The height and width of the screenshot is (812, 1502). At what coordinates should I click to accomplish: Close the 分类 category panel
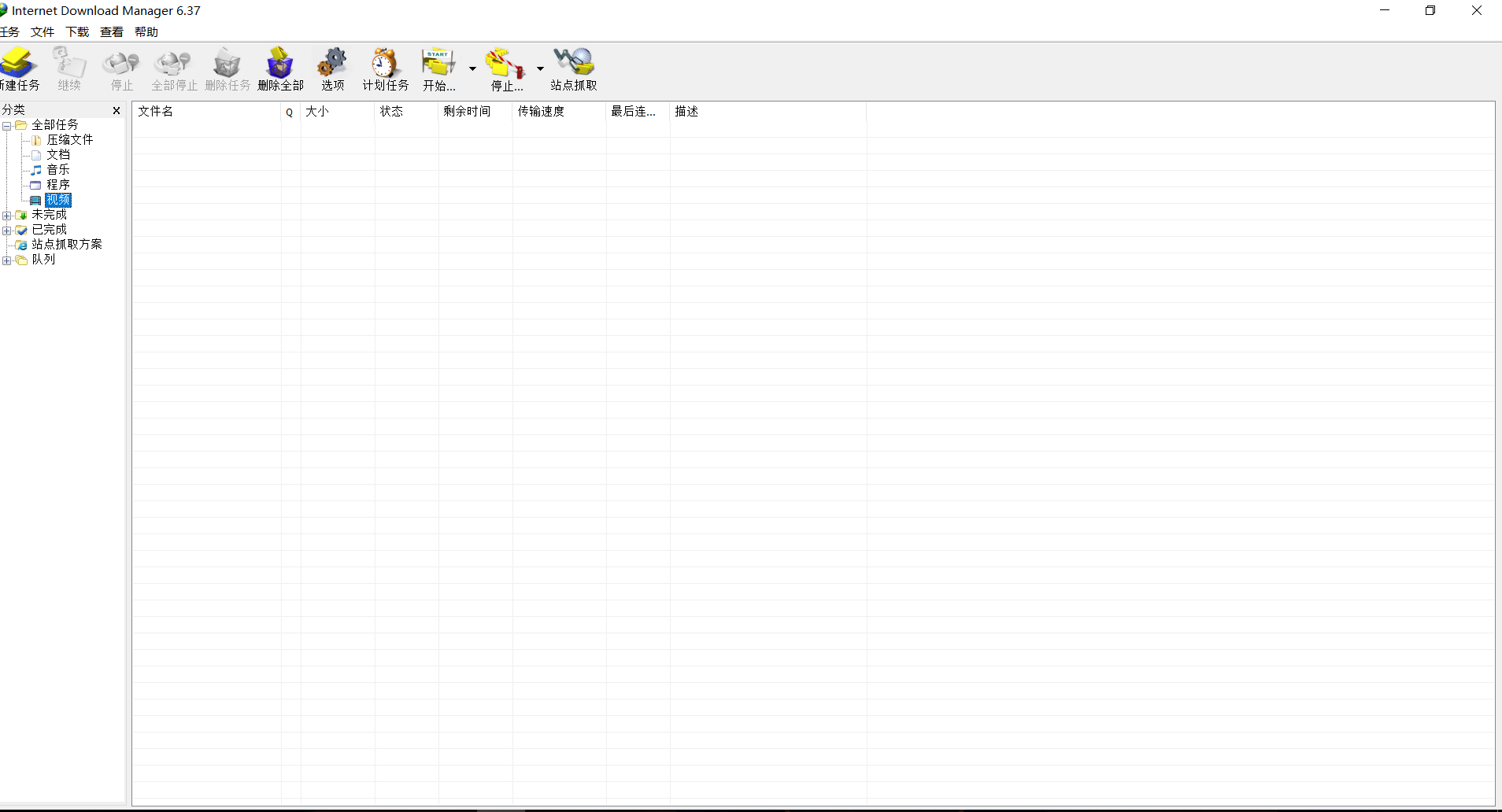117,110
